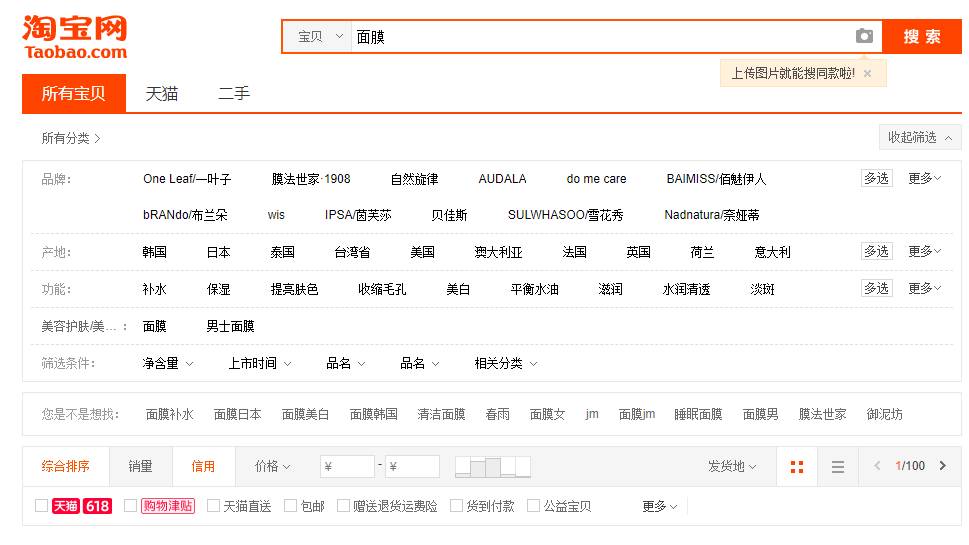Open the 净含量 filter dropdown

[x=167, y=363]
